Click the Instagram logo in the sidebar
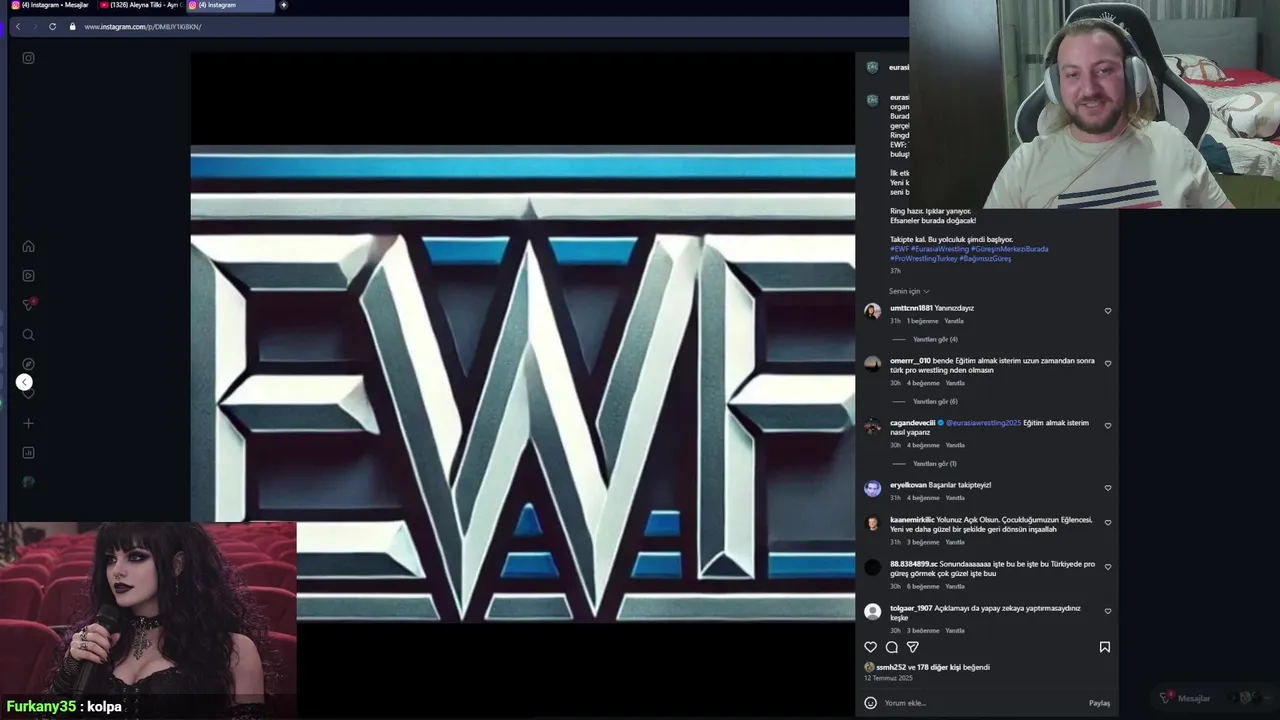Image resolution: width=1280 pixels, height=720 pixels. tap(28, 58)
